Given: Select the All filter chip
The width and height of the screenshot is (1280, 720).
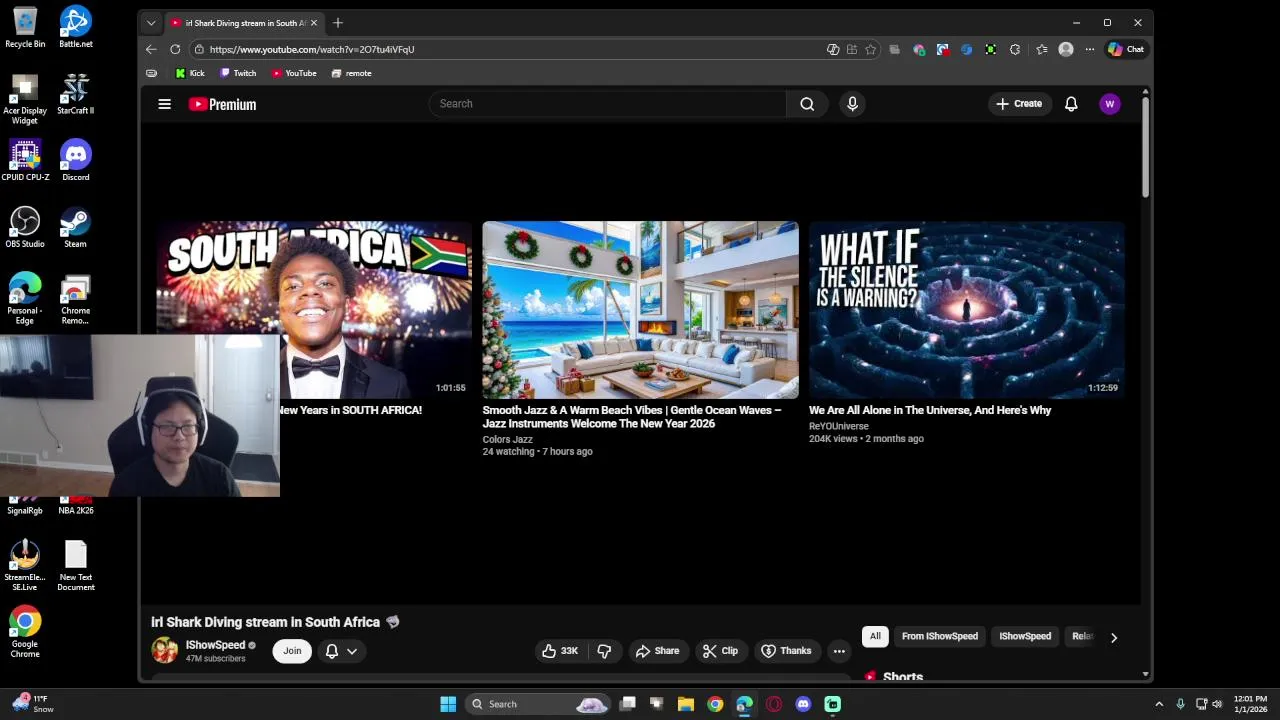Looking at the screenshot, I should tap(875, 636).
